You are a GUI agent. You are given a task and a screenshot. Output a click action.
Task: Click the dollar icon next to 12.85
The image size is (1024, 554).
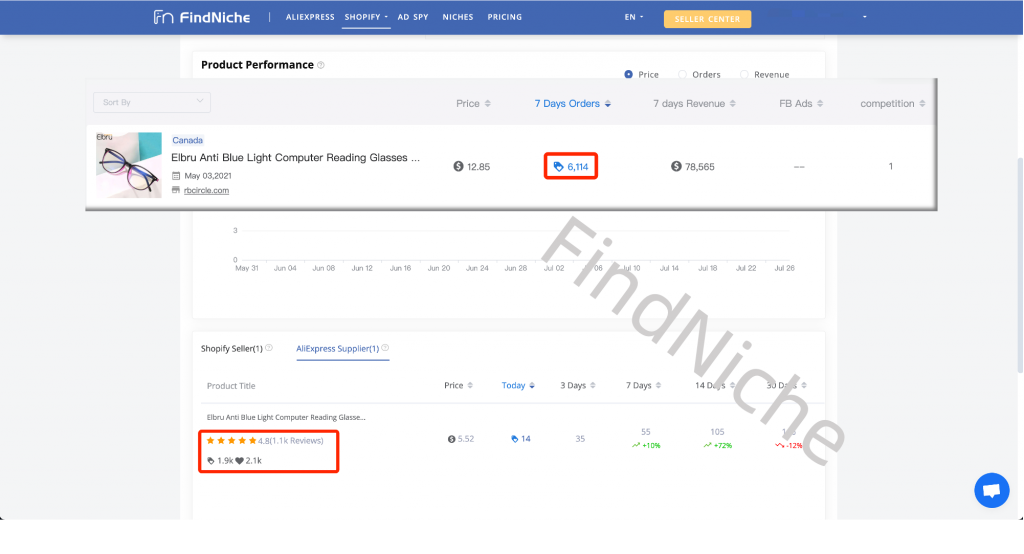tap(458, 167)
